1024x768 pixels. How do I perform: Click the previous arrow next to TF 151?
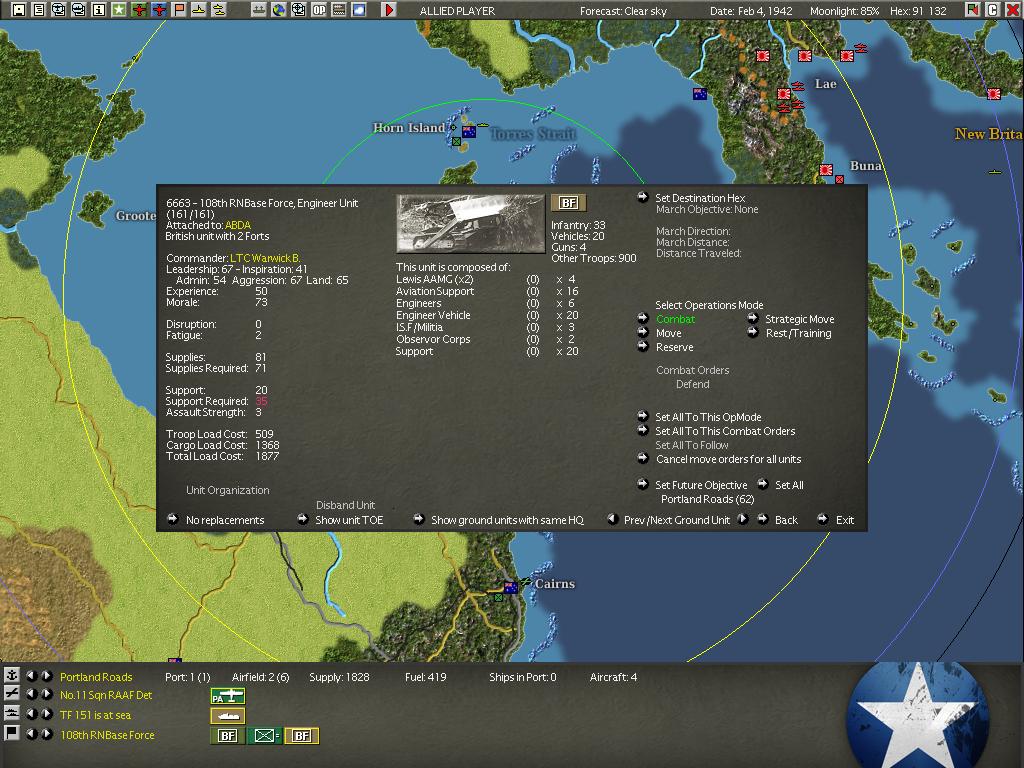pos(31,714)
